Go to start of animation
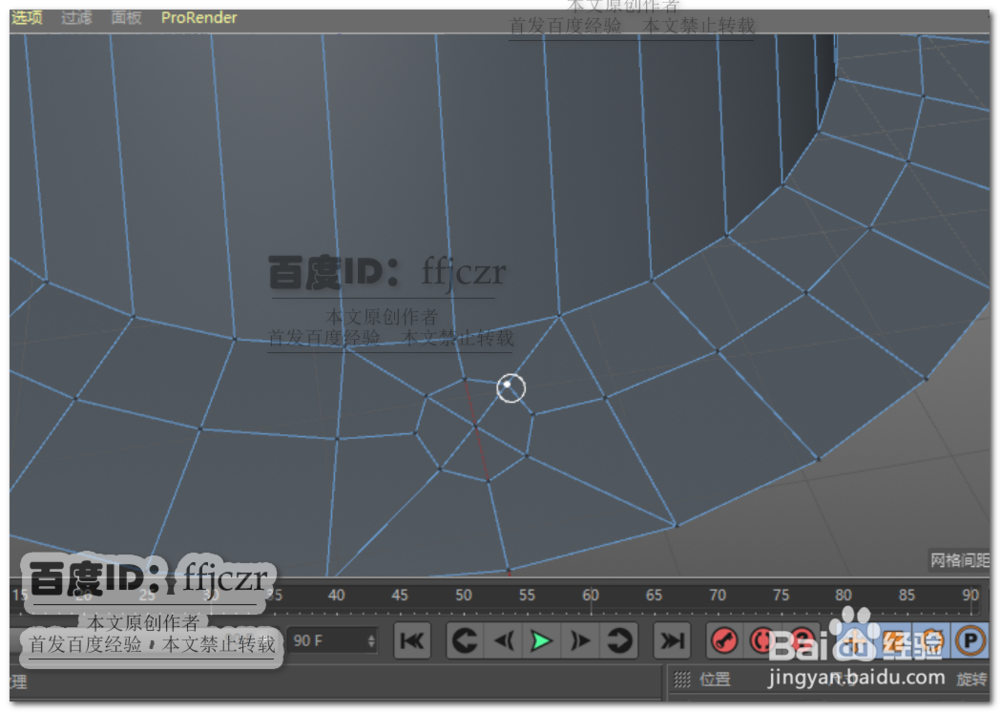 click(412, 641)
